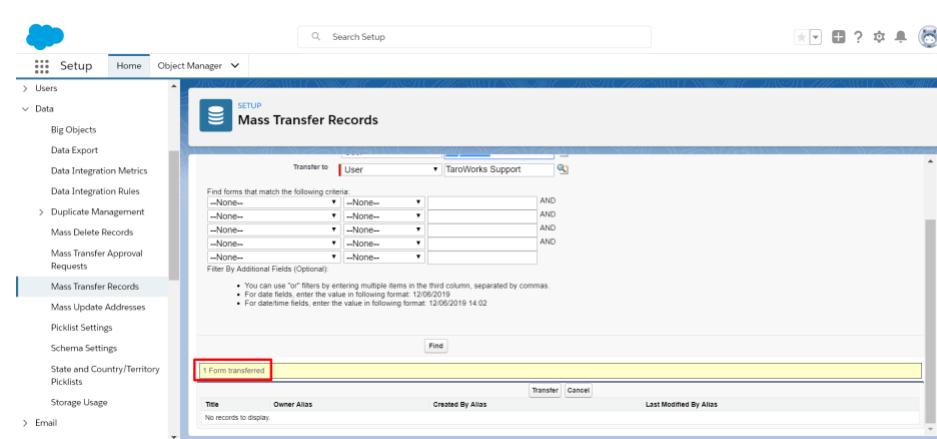Open Mass Transfer Approval Requests

pyautogui.click(x=97, y=260)
